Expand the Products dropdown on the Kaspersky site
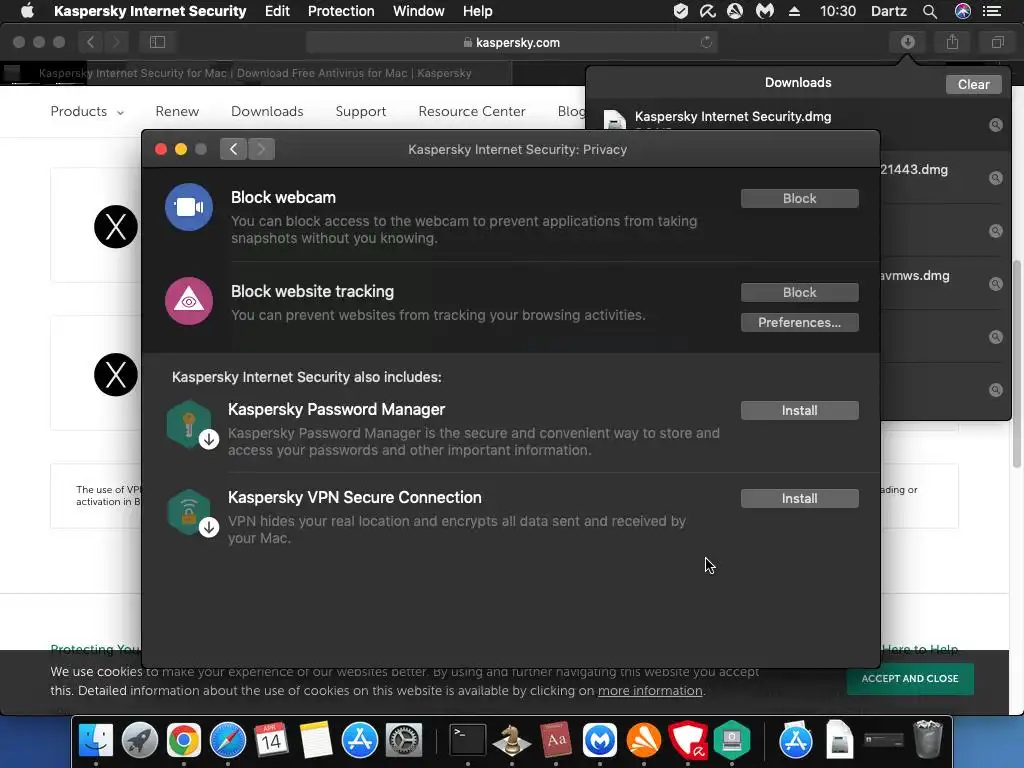 click(x=87, y=112)
